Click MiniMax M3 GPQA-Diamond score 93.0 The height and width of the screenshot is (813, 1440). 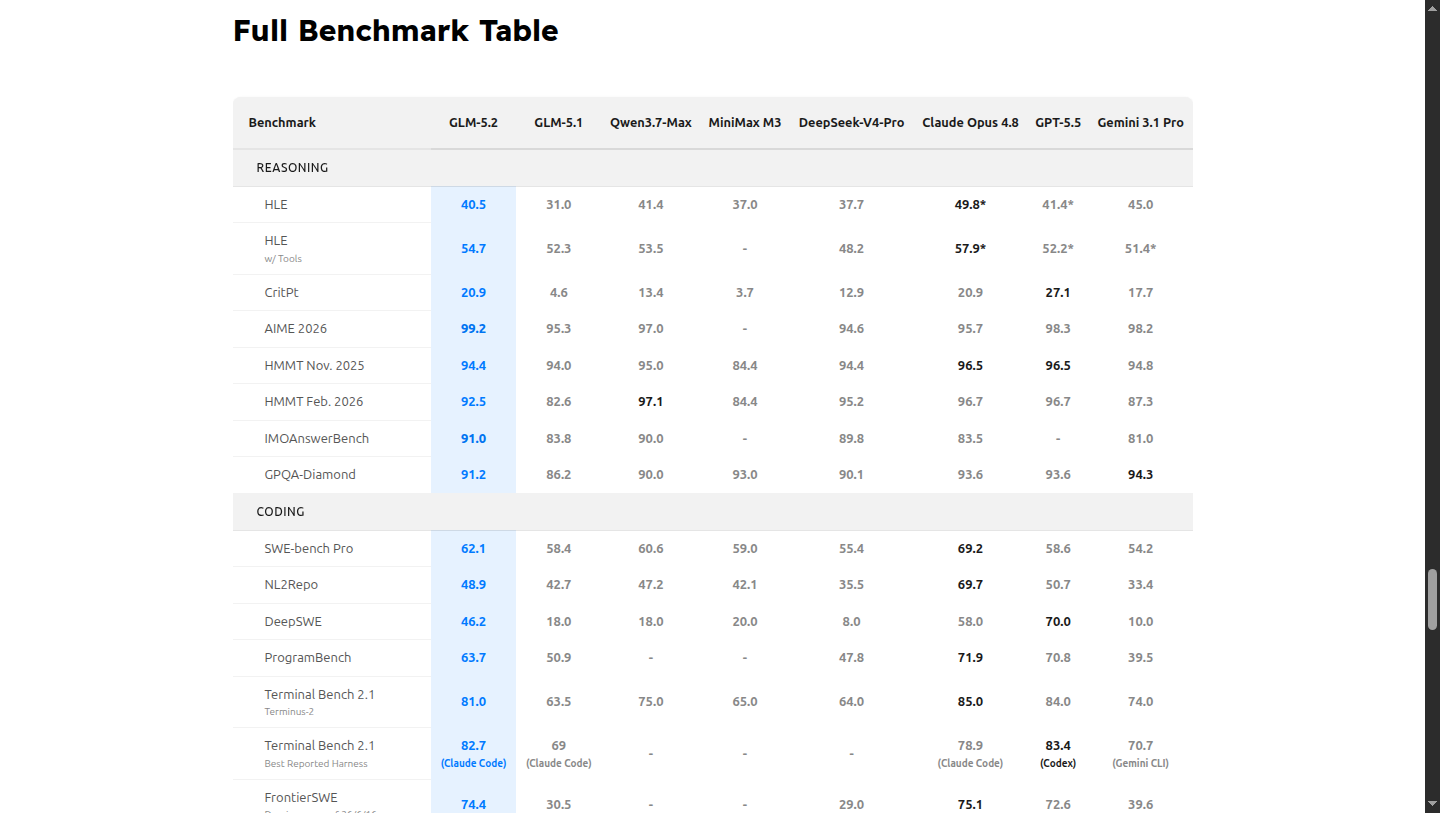[745, 475]
